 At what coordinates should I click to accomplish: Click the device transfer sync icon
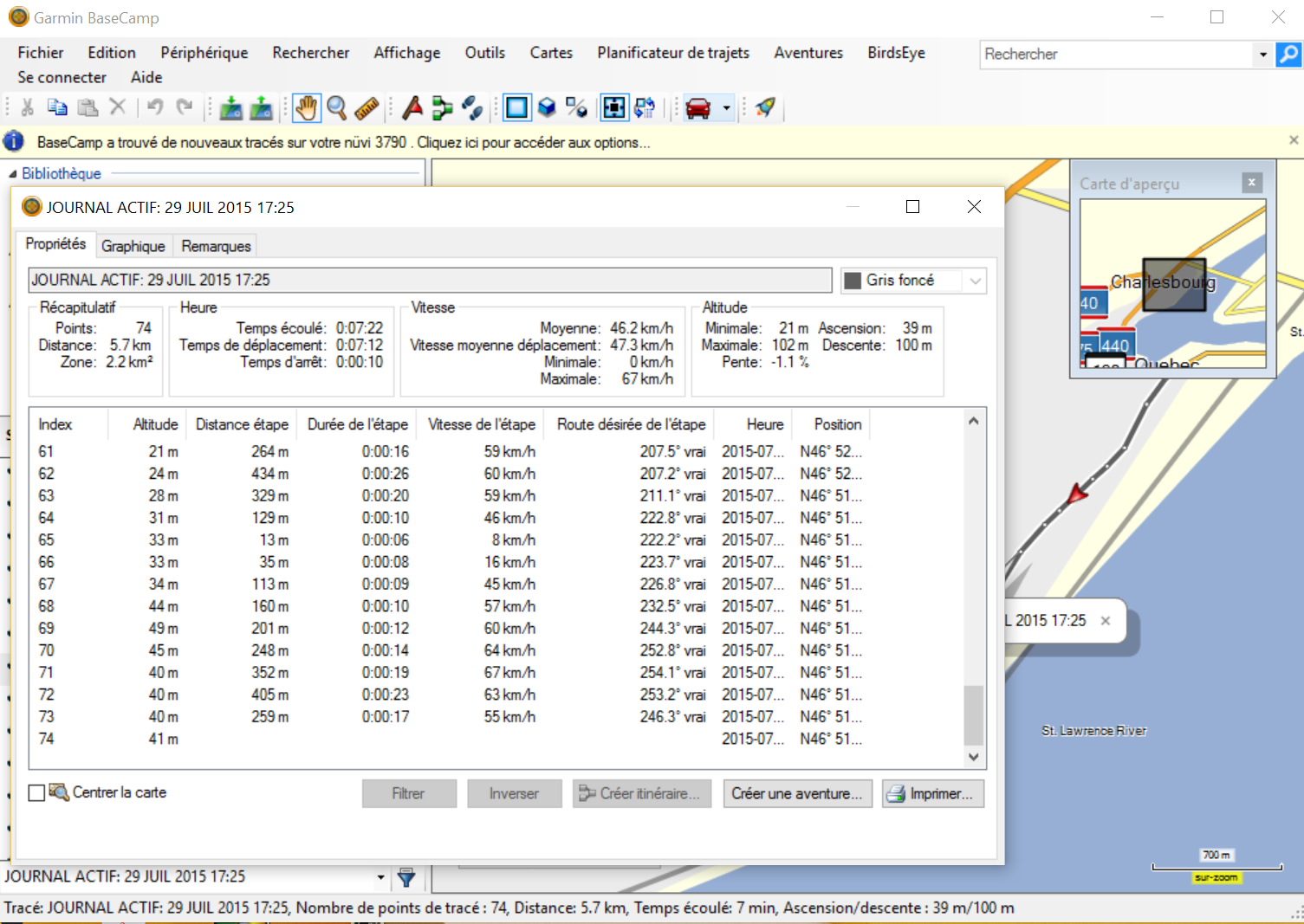[x=645, y=107]
